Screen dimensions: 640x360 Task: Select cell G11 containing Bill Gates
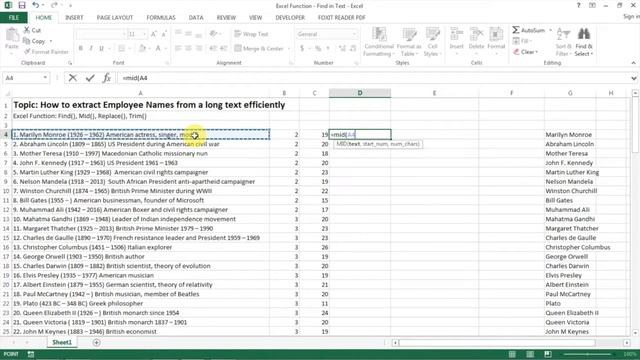(x=570, y=200)
